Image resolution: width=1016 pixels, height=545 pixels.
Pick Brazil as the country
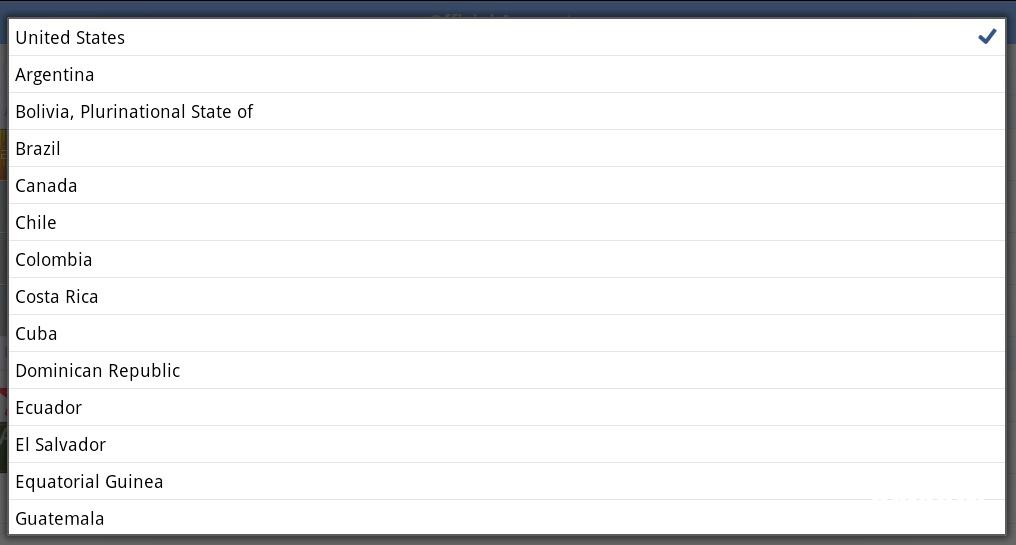(38, 149)
